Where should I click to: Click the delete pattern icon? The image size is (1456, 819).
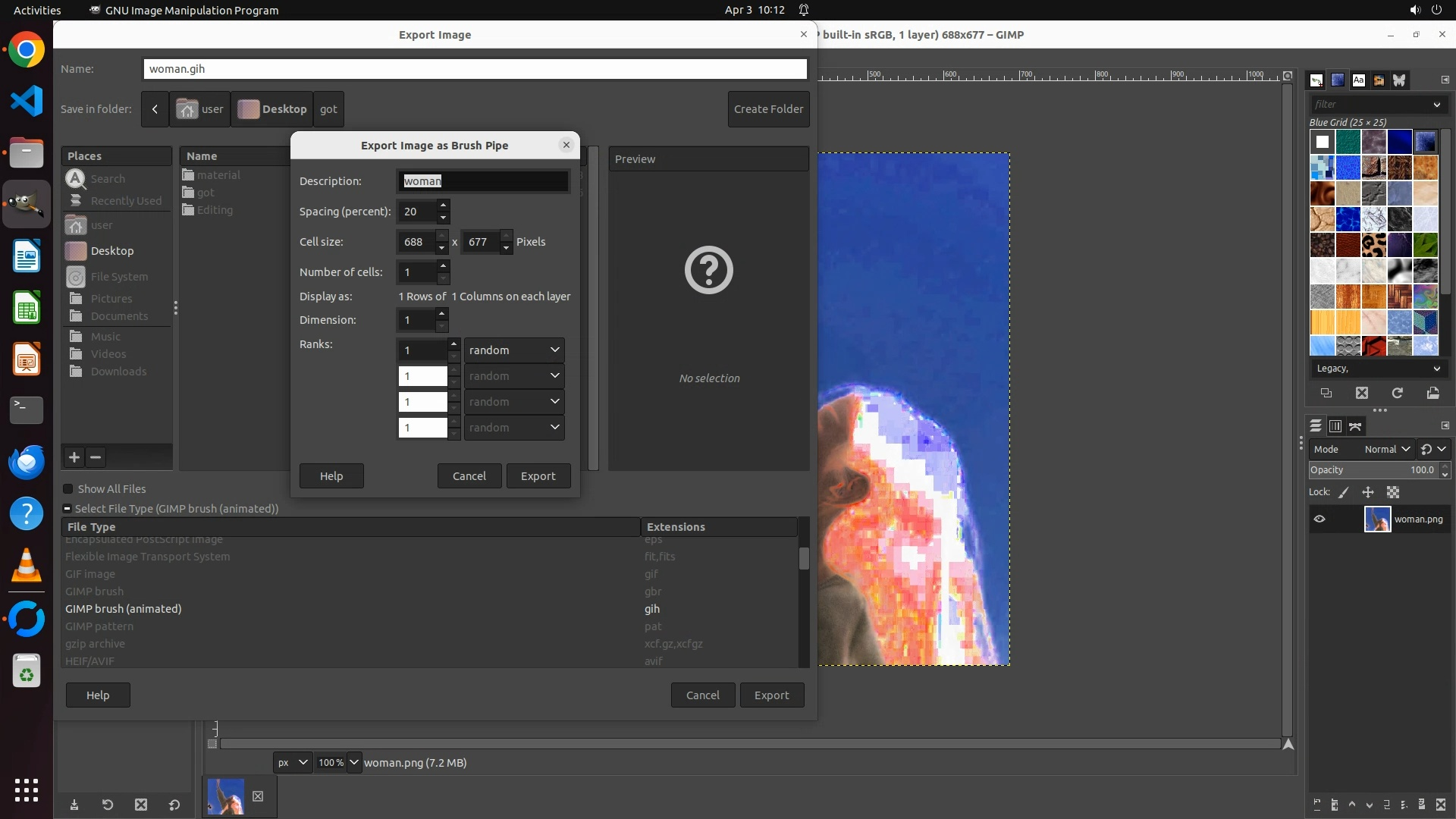coord(1362,393)
